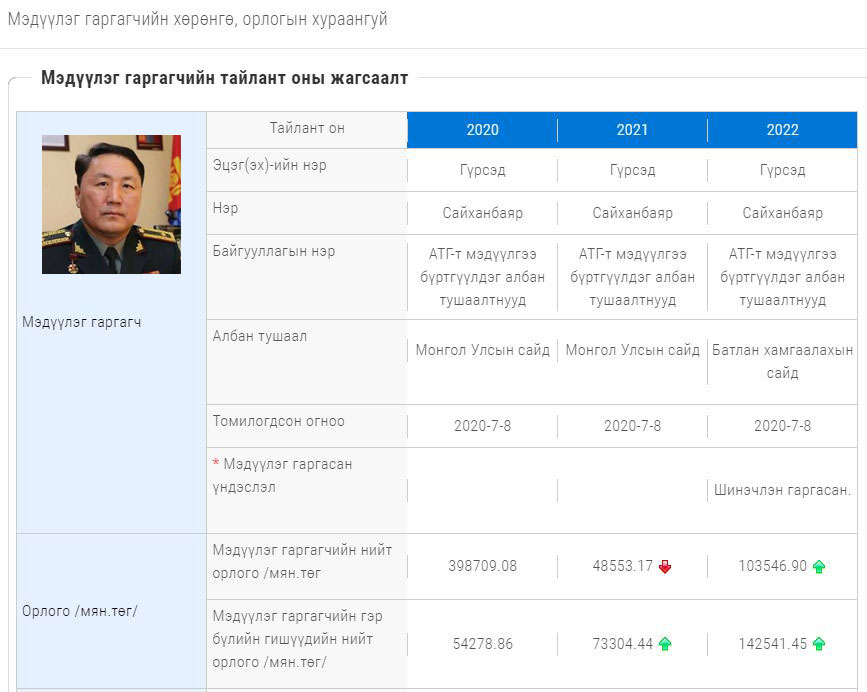Click the 2020 organization cell 'АТГ-т мэдүүлгээ бүртгүүлдэг'
Screen dimensions: 867x692
[482, 277]
